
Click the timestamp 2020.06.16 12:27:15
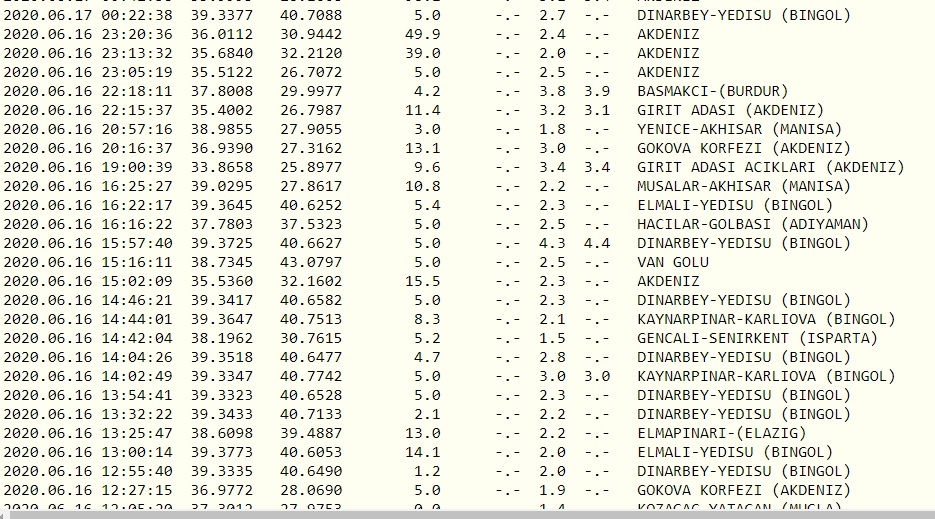point(88,490)
